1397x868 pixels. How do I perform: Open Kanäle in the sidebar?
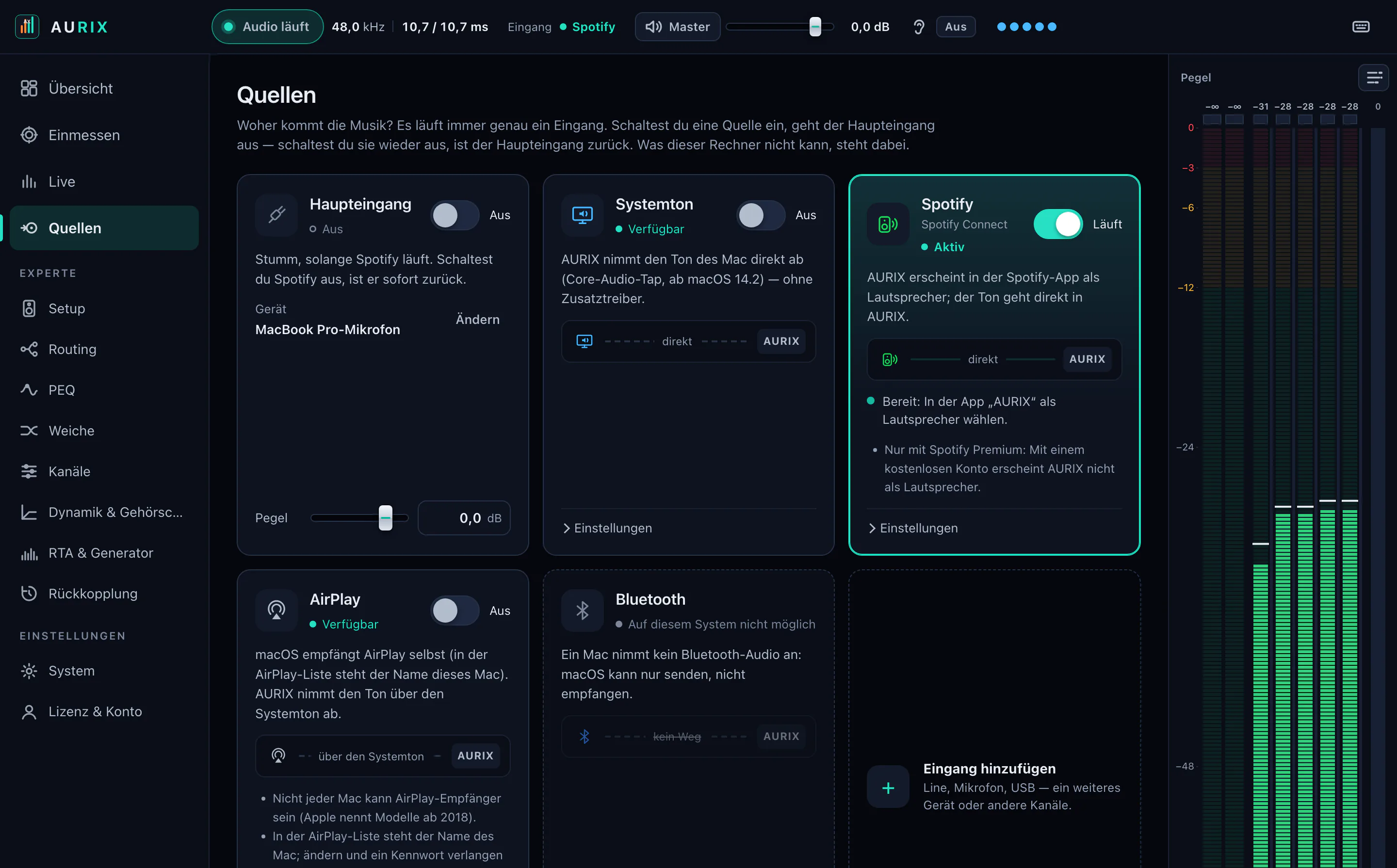pyautogui.click(x=104, y=471)
